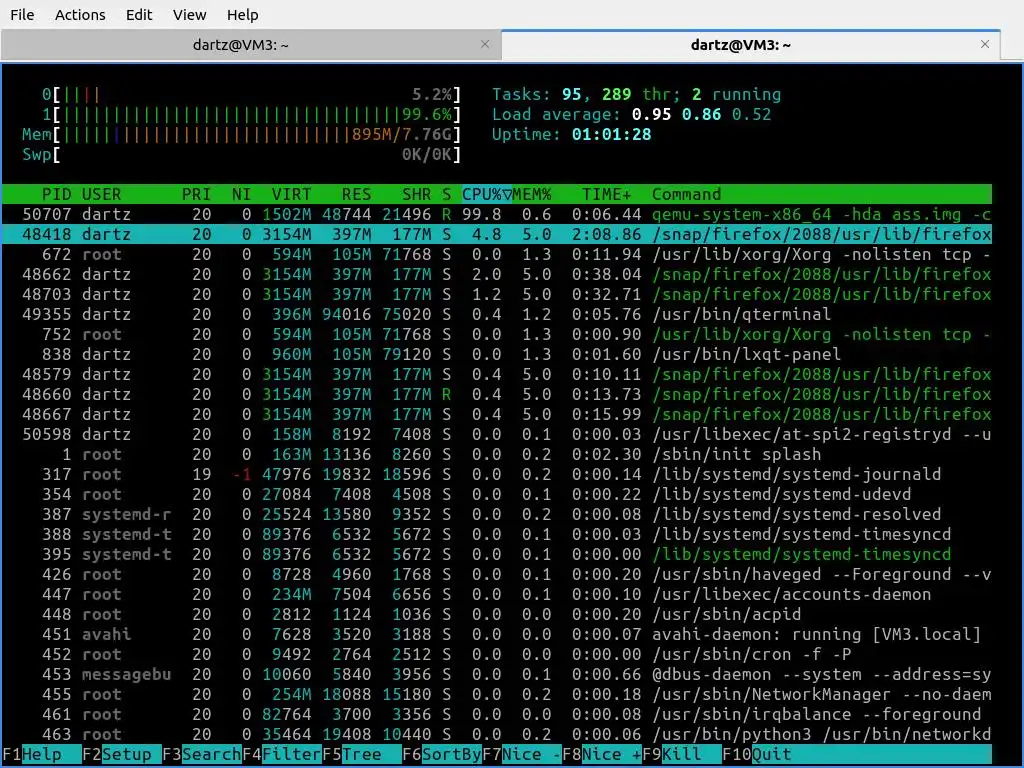Select the second dartz@VM3 tab
Image resolution: width=1024 pixels, height=768 pixels.
(x=741, y=44)
